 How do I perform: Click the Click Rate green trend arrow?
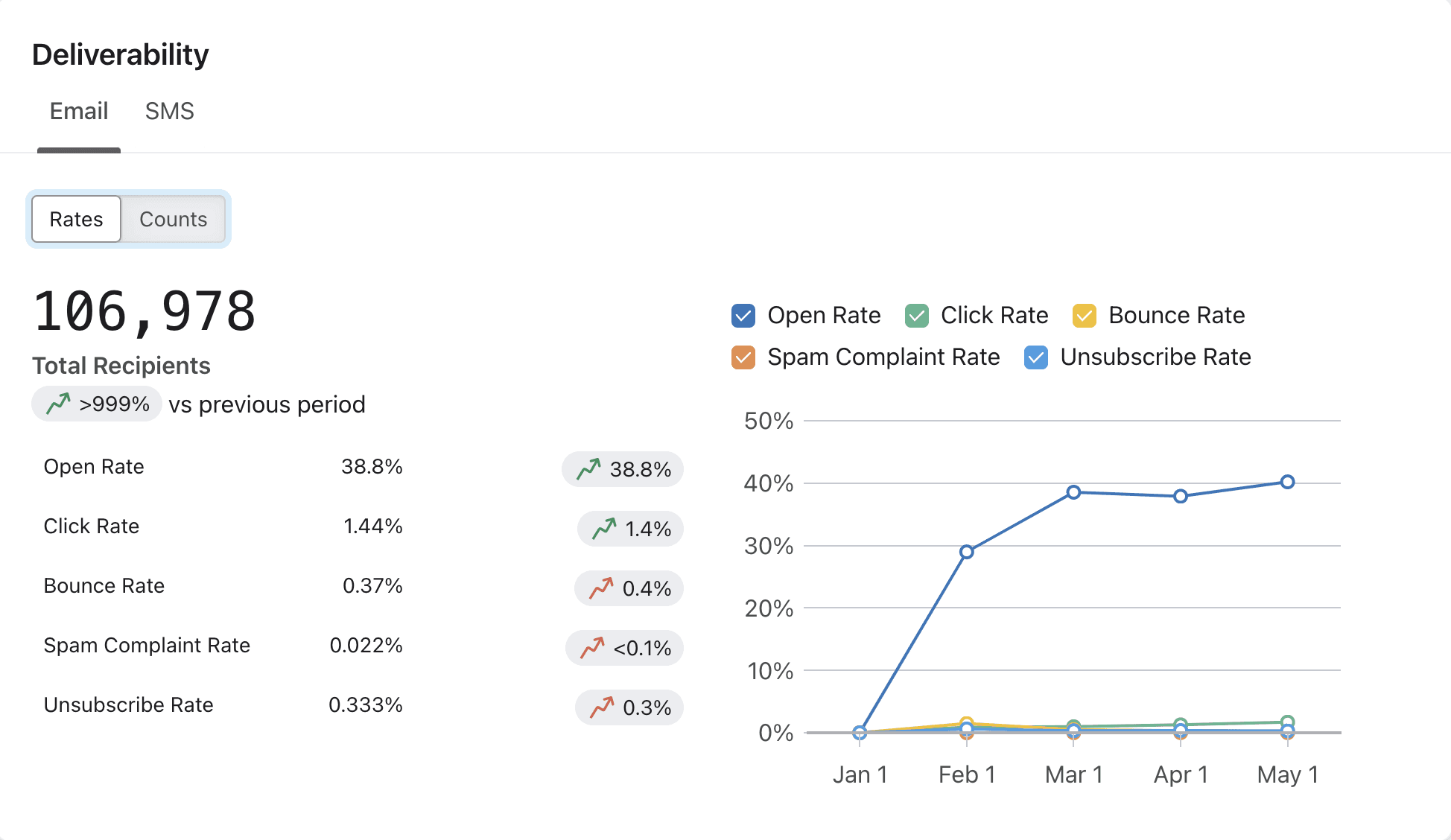click(x=604, y=529)
